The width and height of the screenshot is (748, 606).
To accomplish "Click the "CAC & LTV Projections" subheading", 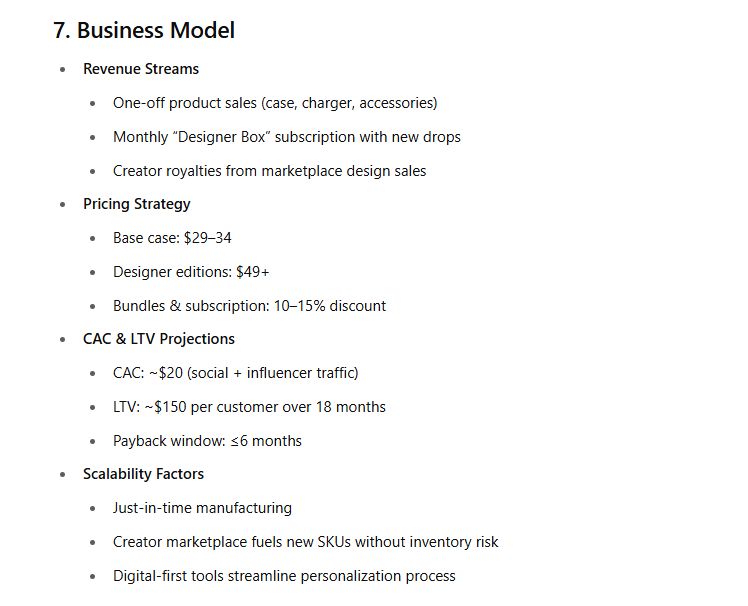I will tap(159, 339).
